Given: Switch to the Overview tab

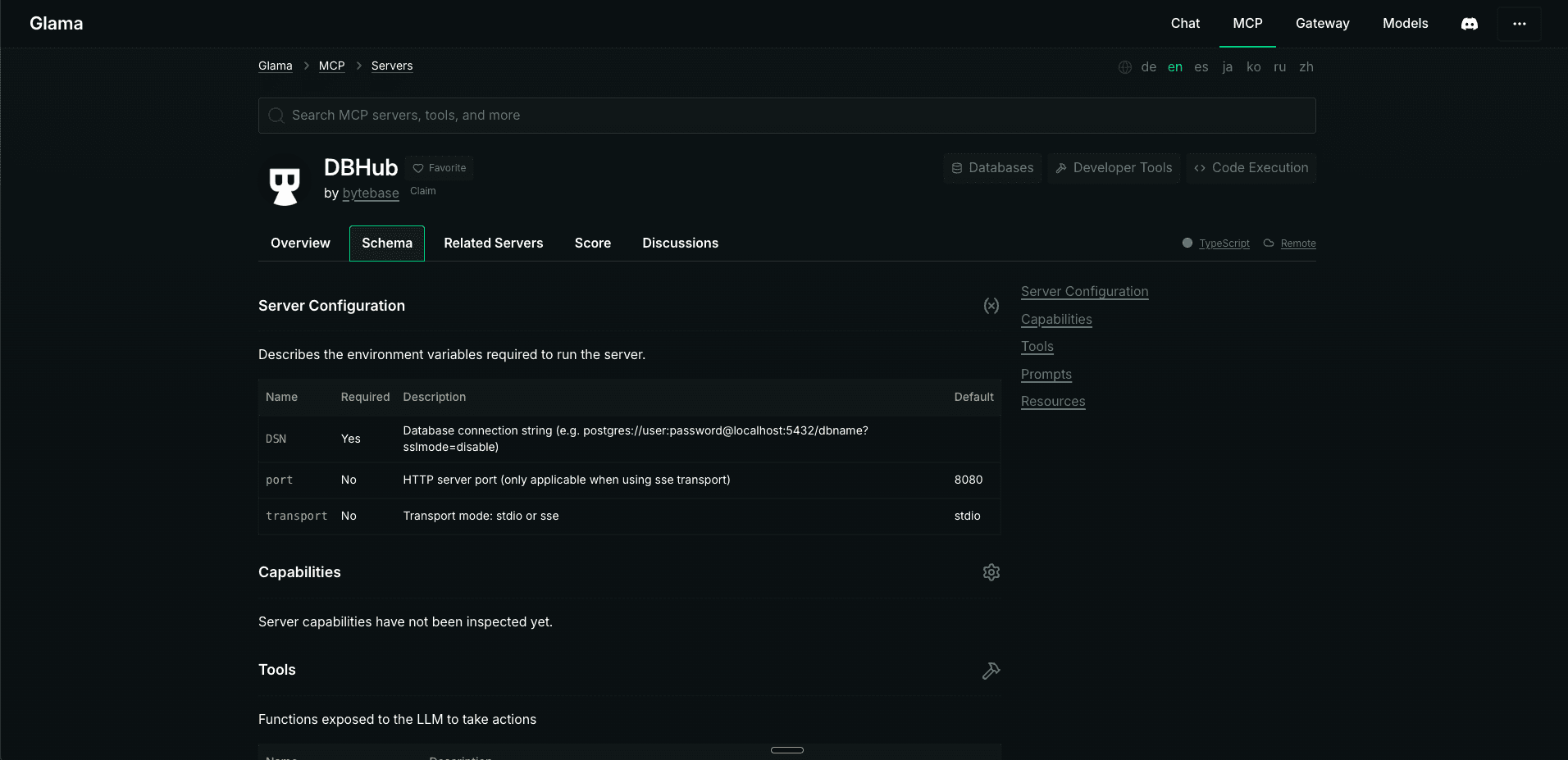Looking at the screenshot, I should coord(300,243).
